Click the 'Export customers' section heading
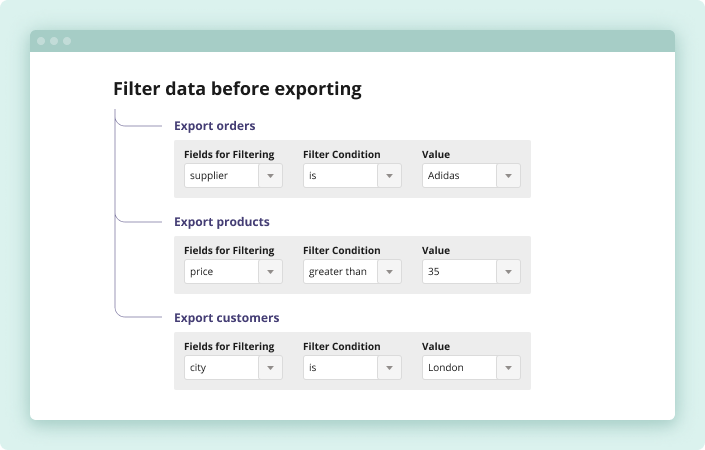 [x=226, y=318]
